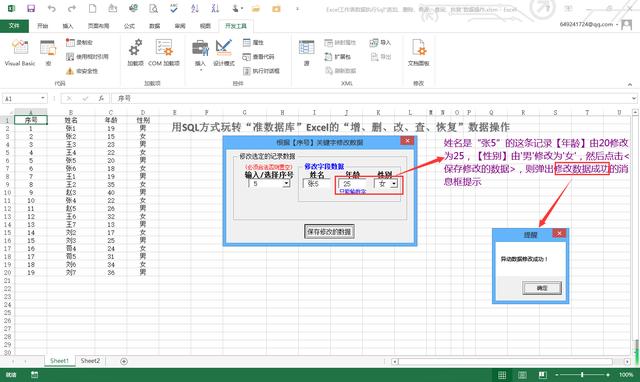Open the serial number (序号) combo box

pos(287,184)
